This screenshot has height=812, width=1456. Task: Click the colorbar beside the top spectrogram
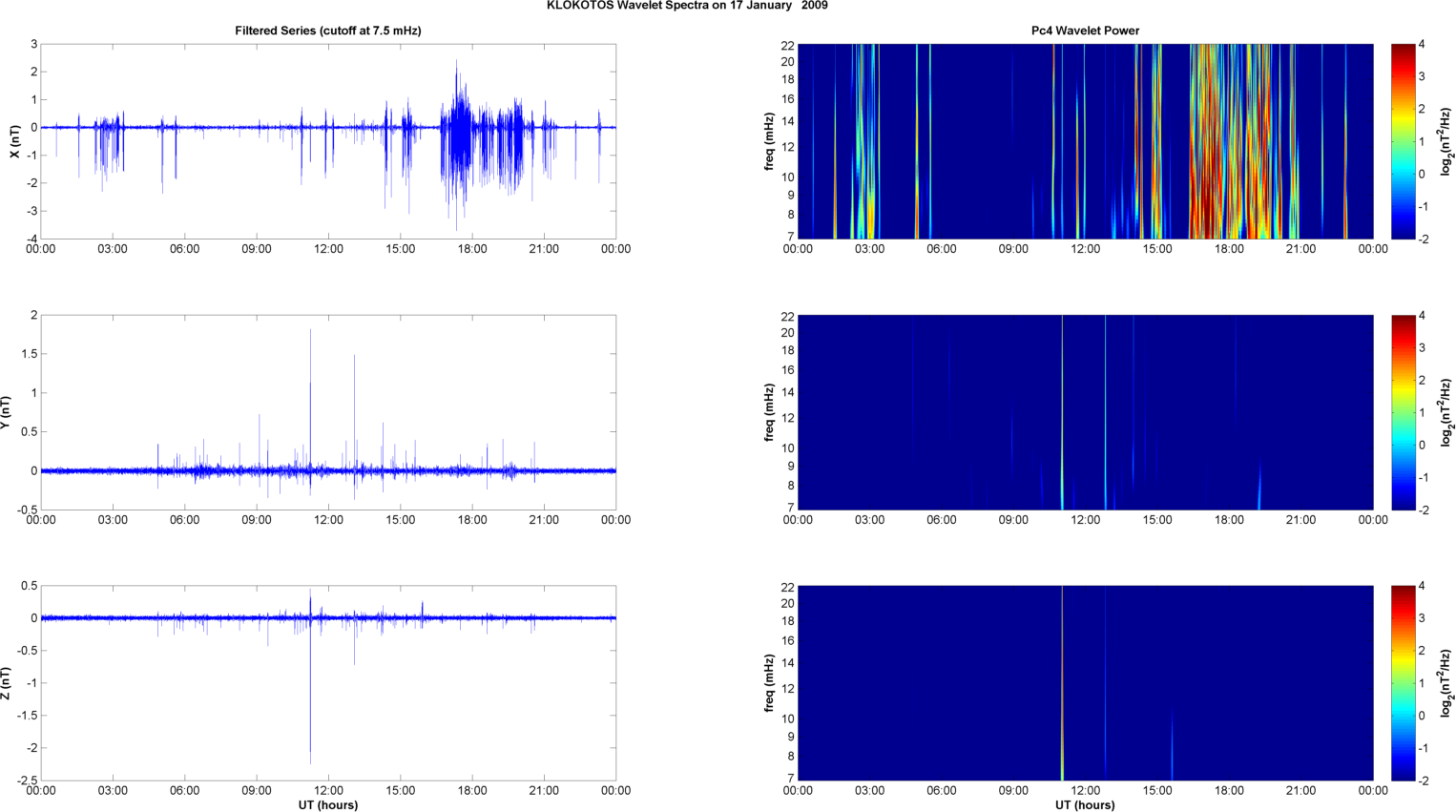(x=1403, y=141)
